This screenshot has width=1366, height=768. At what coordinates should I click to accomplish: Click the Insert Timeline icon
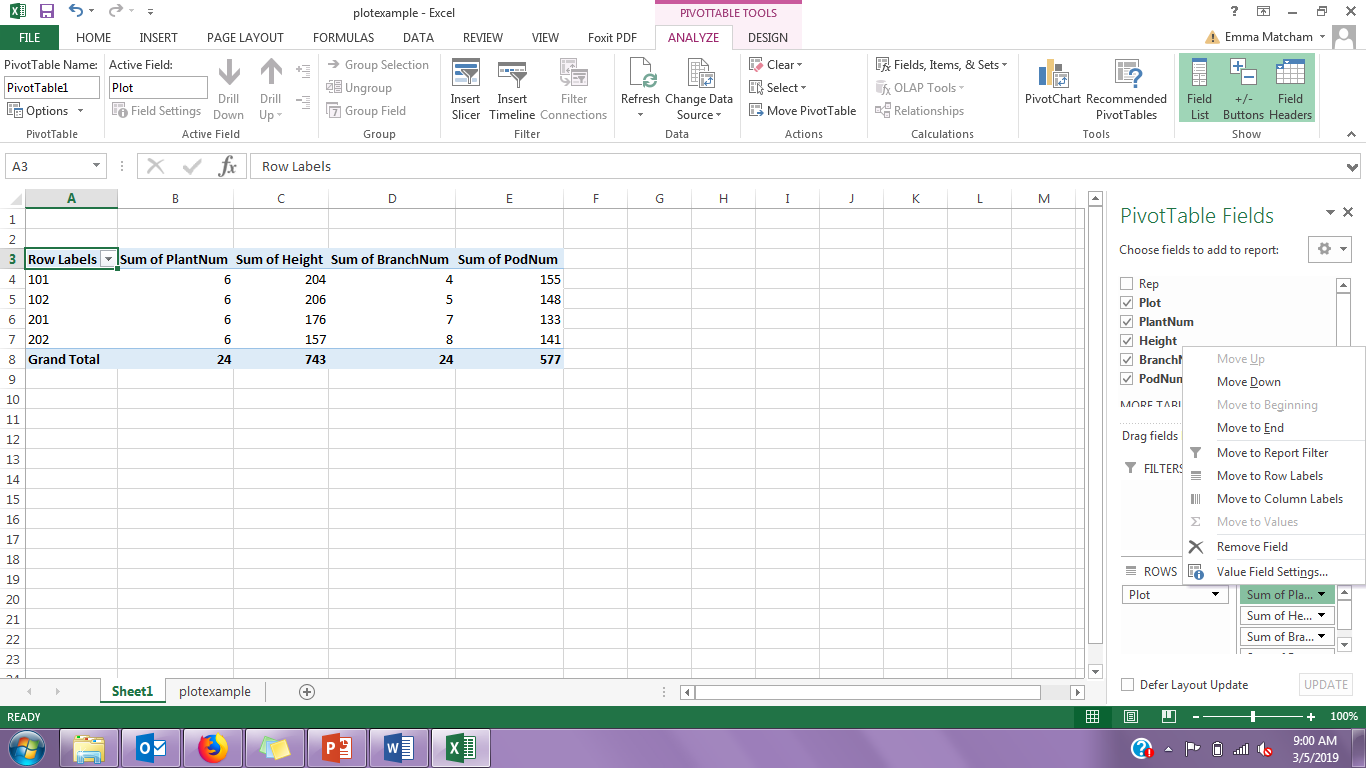pyautogui.click(x=512, y=75)
